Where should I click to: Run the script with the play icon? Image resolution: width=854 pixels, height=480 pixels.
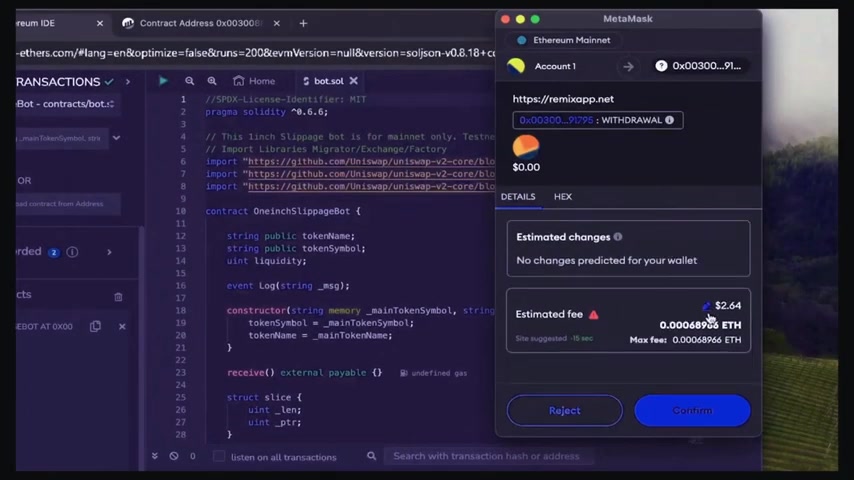point(163,81)
